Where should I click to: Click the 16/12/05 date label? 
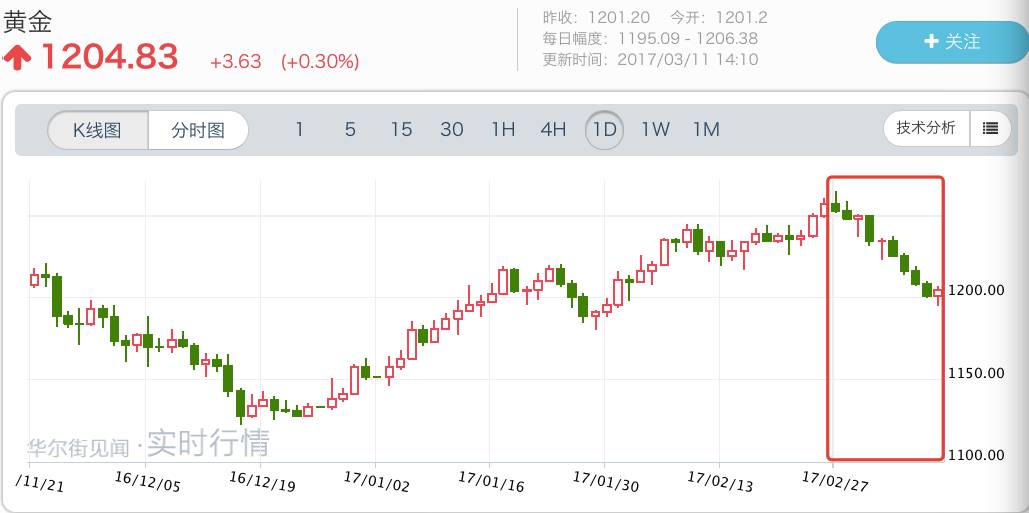click(x=147, y=482)
